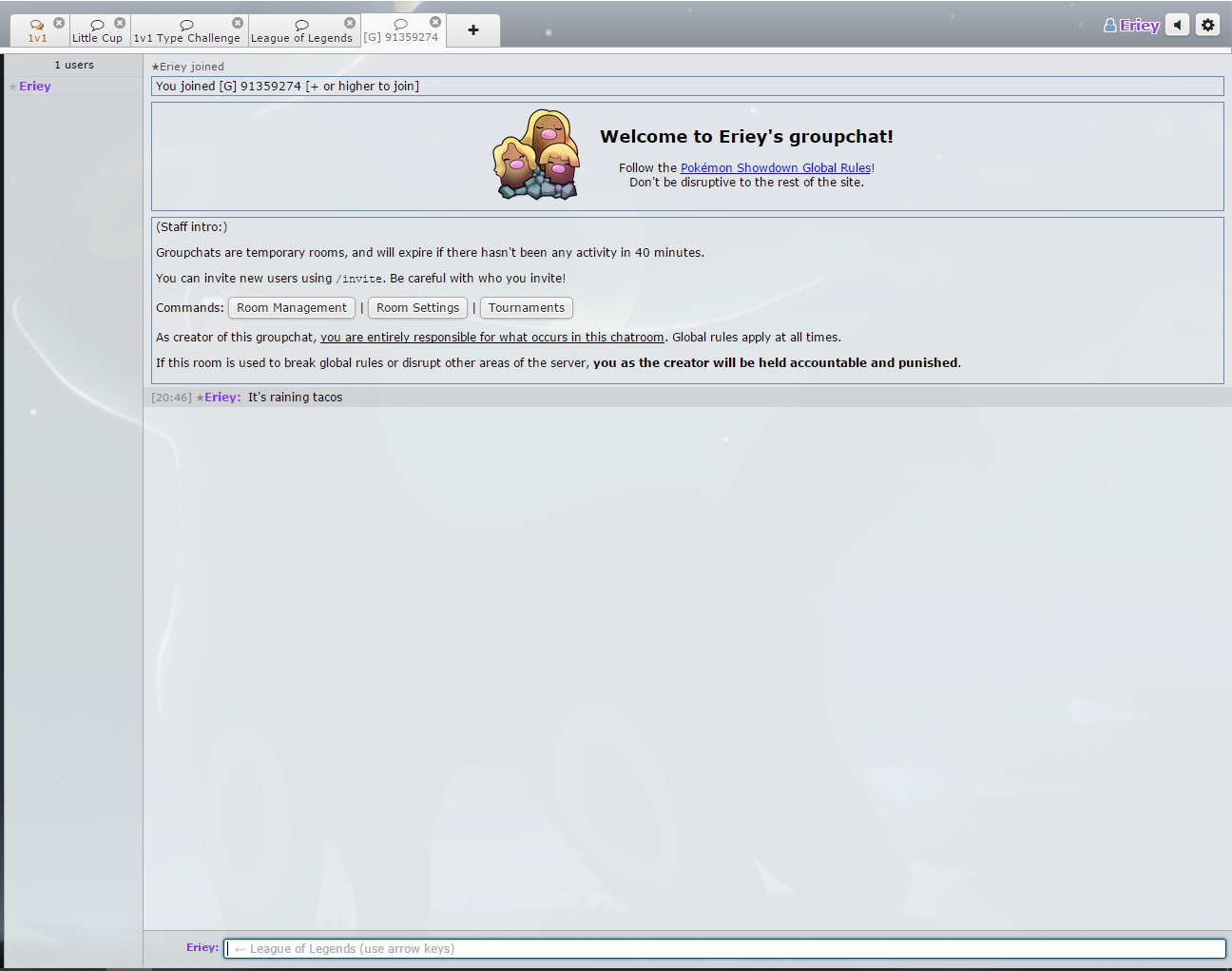The image size is (1232, 971).
Task: Click the "It's raining tacos" message text
Action: [x=295, y=398]
